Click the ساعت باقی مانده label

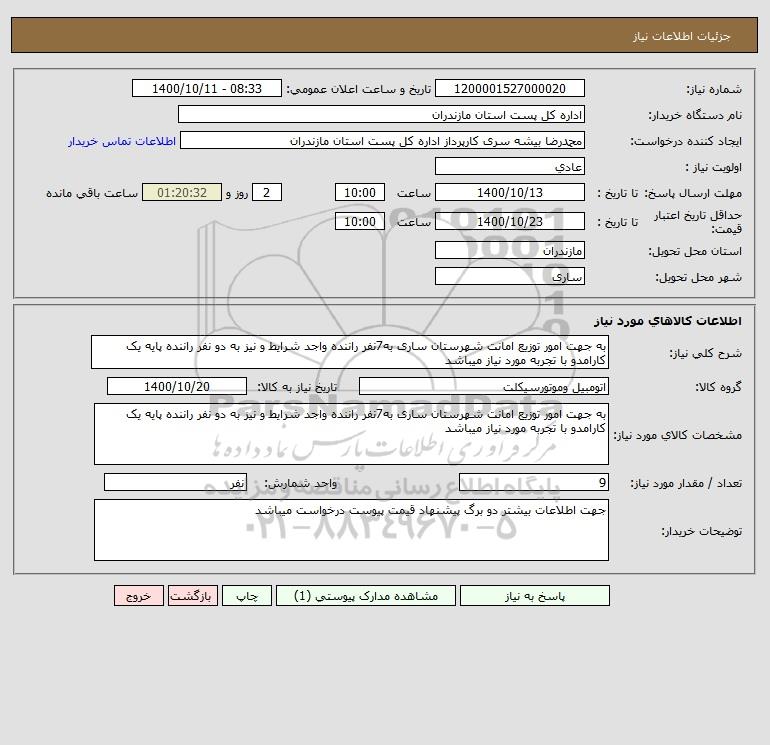(x=92, y=193)
